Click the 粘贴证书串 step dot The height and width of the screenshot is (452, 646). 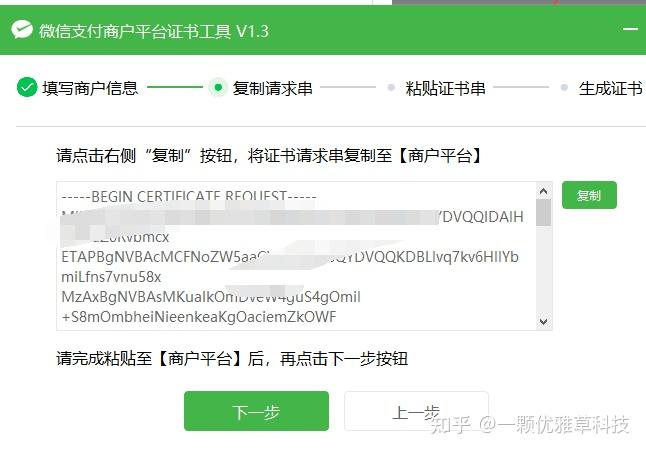[x=391, y=87]
